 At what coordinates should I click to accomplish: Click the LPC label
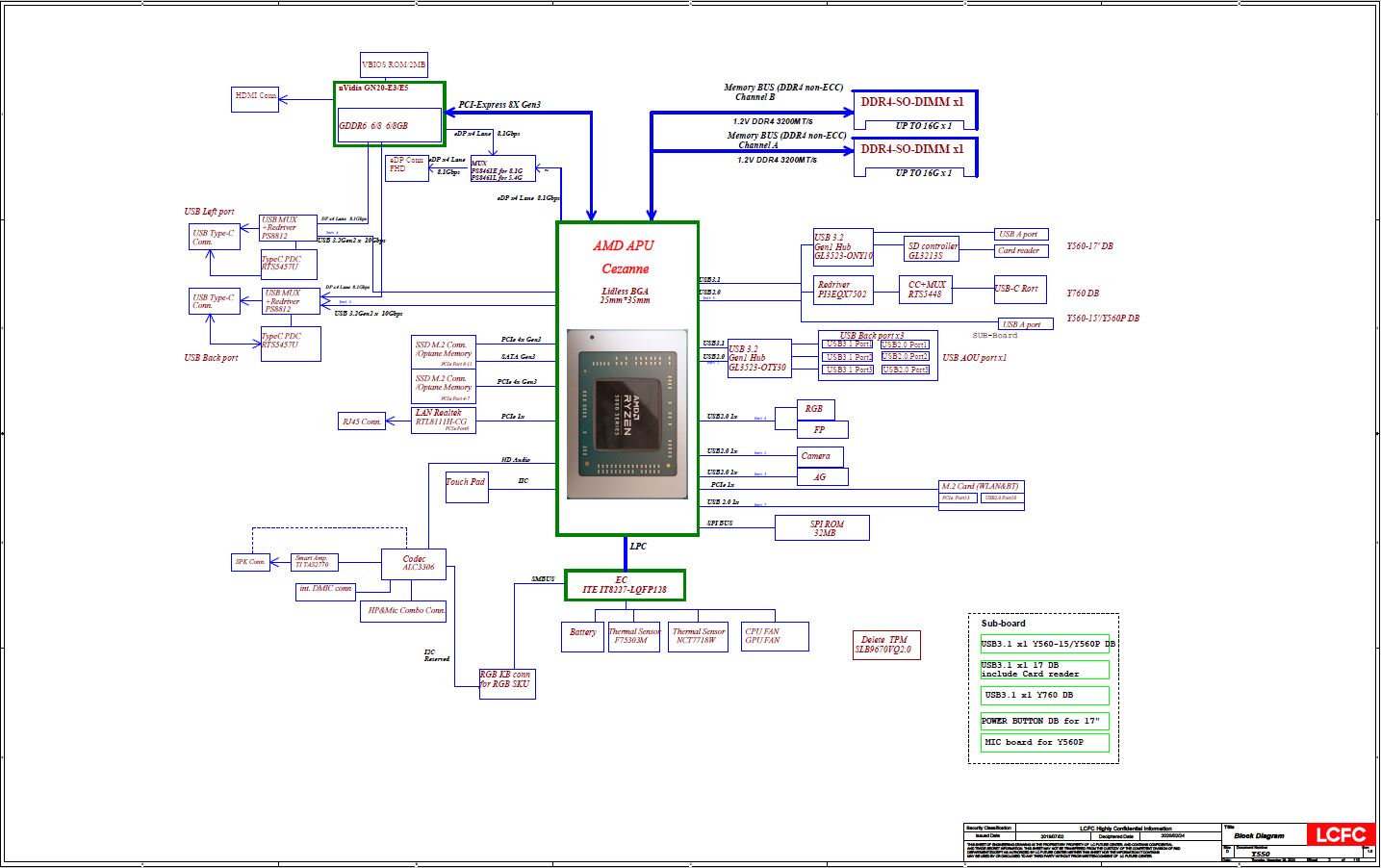click(x=638, y=547)
